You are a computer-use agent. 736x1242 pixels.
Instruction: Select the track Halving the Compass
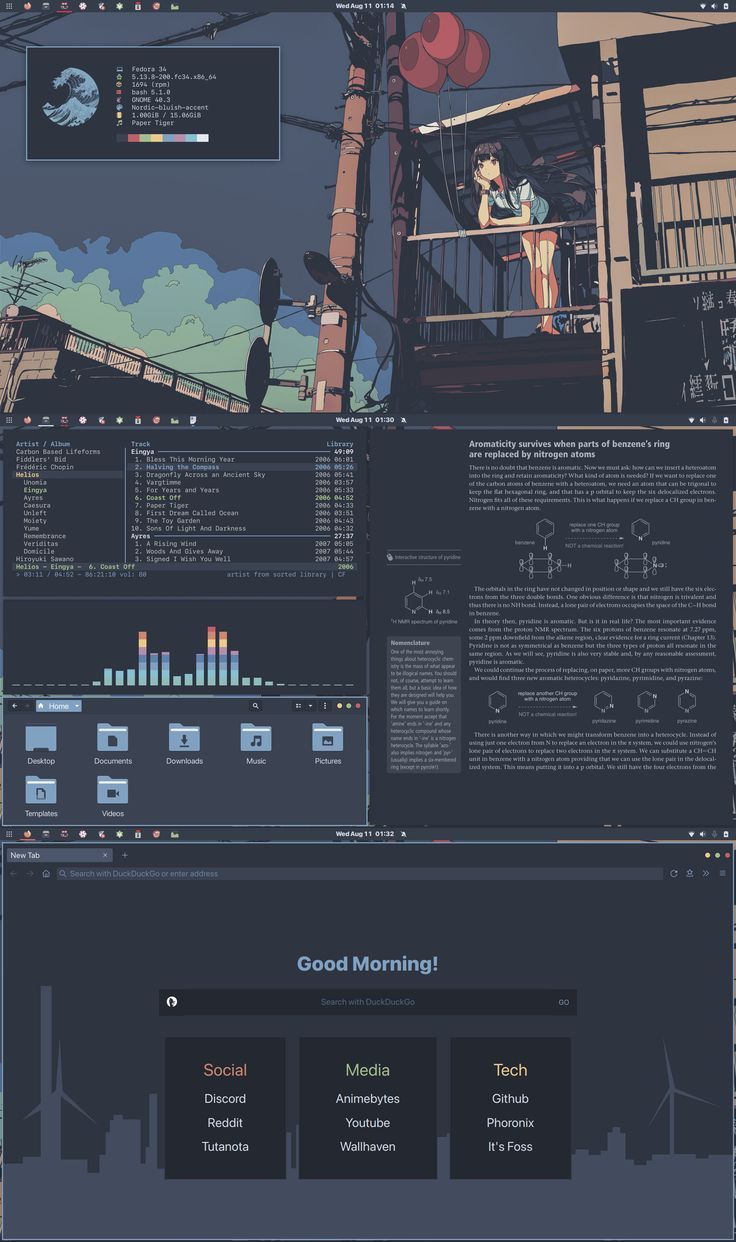(182, 467)
